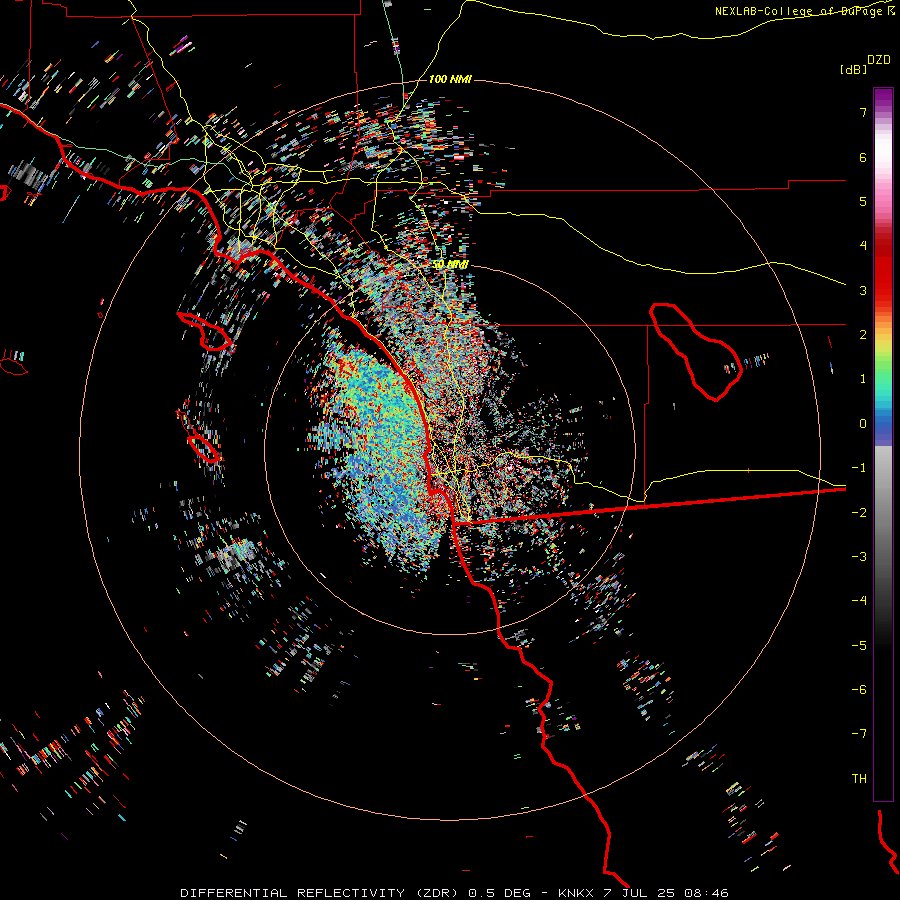The height and width of the screenshot is (900, 900).
Task: Click the 100 NMI range ring label
Action: (451, 79)
